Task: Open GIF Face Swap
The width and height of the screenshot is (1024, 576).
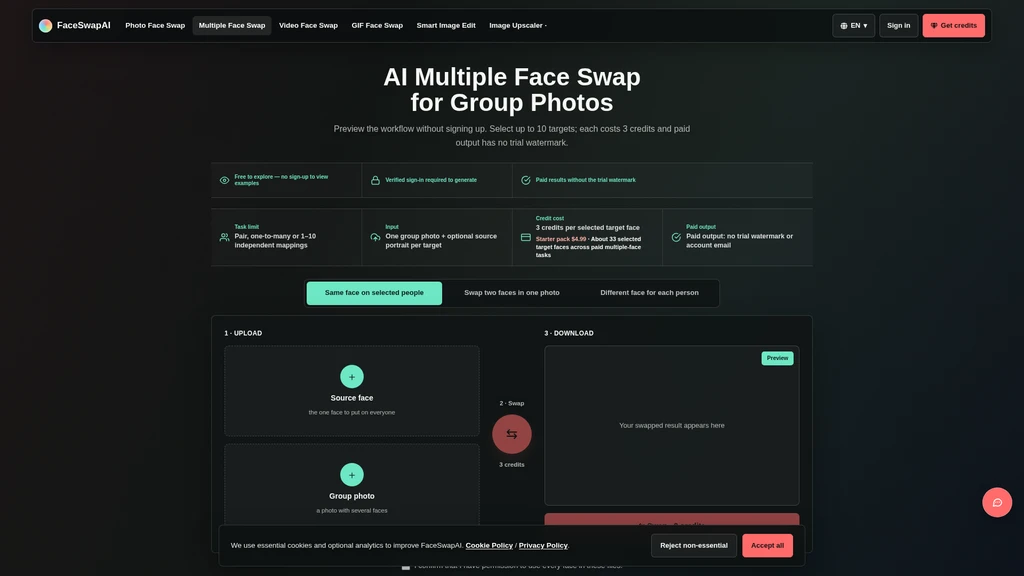Action: point(377,25)
